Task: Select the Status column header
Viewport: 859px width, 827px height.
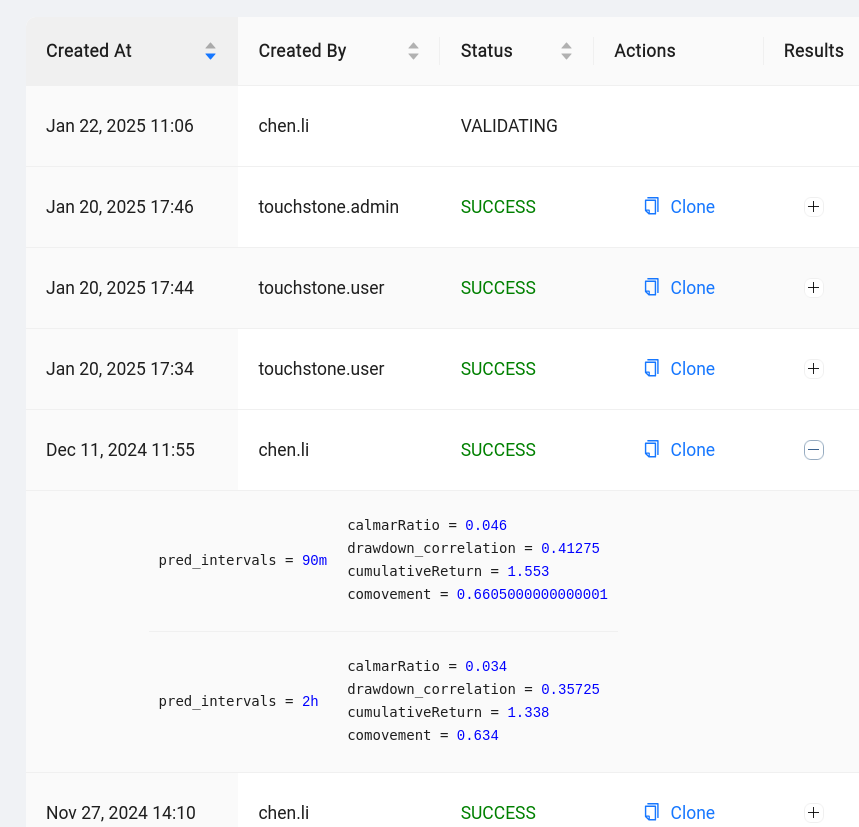Action: tap(485, 50)
